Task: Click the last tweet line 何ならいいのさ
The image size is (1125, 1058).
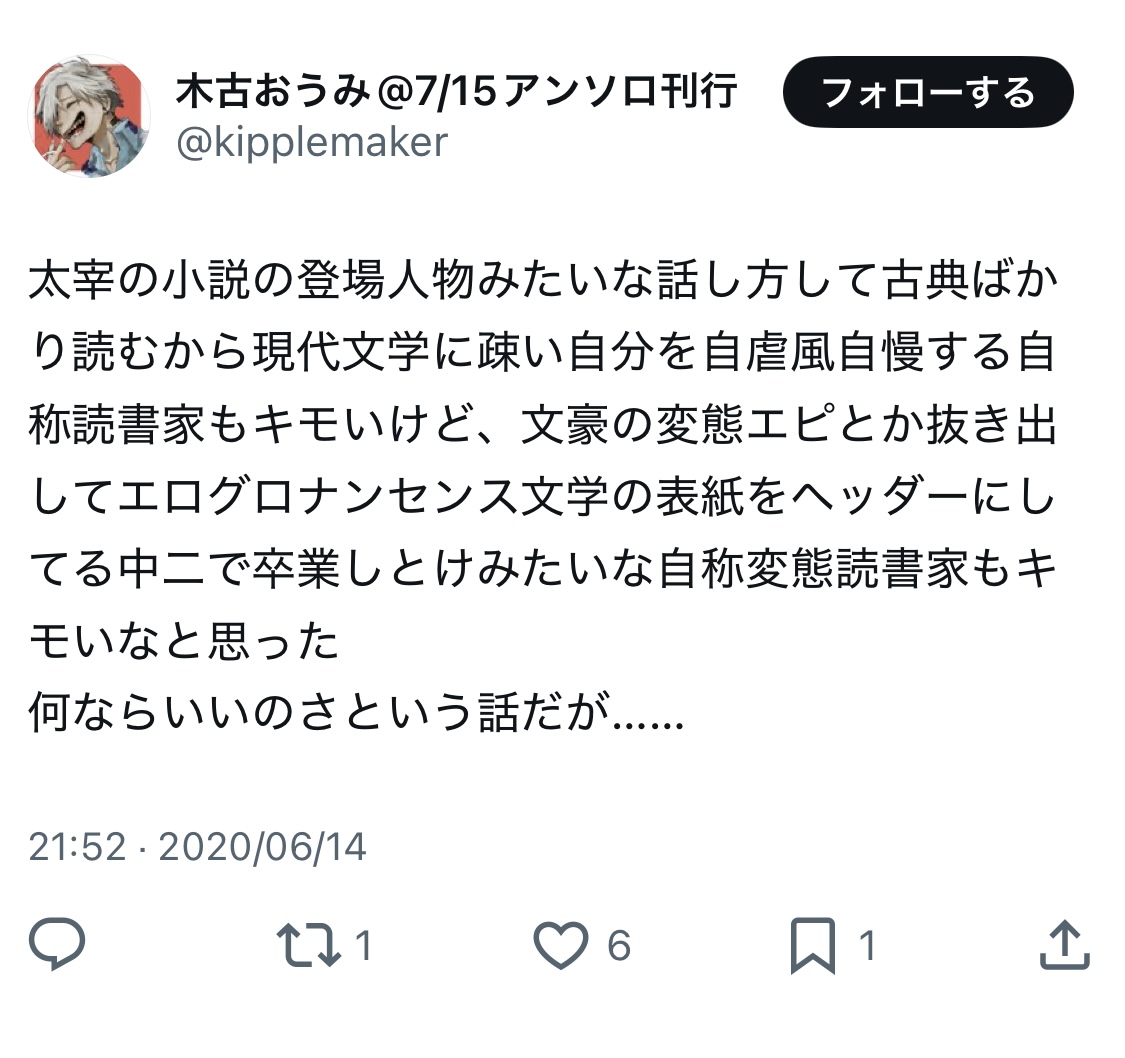Action: pos(356,712)
